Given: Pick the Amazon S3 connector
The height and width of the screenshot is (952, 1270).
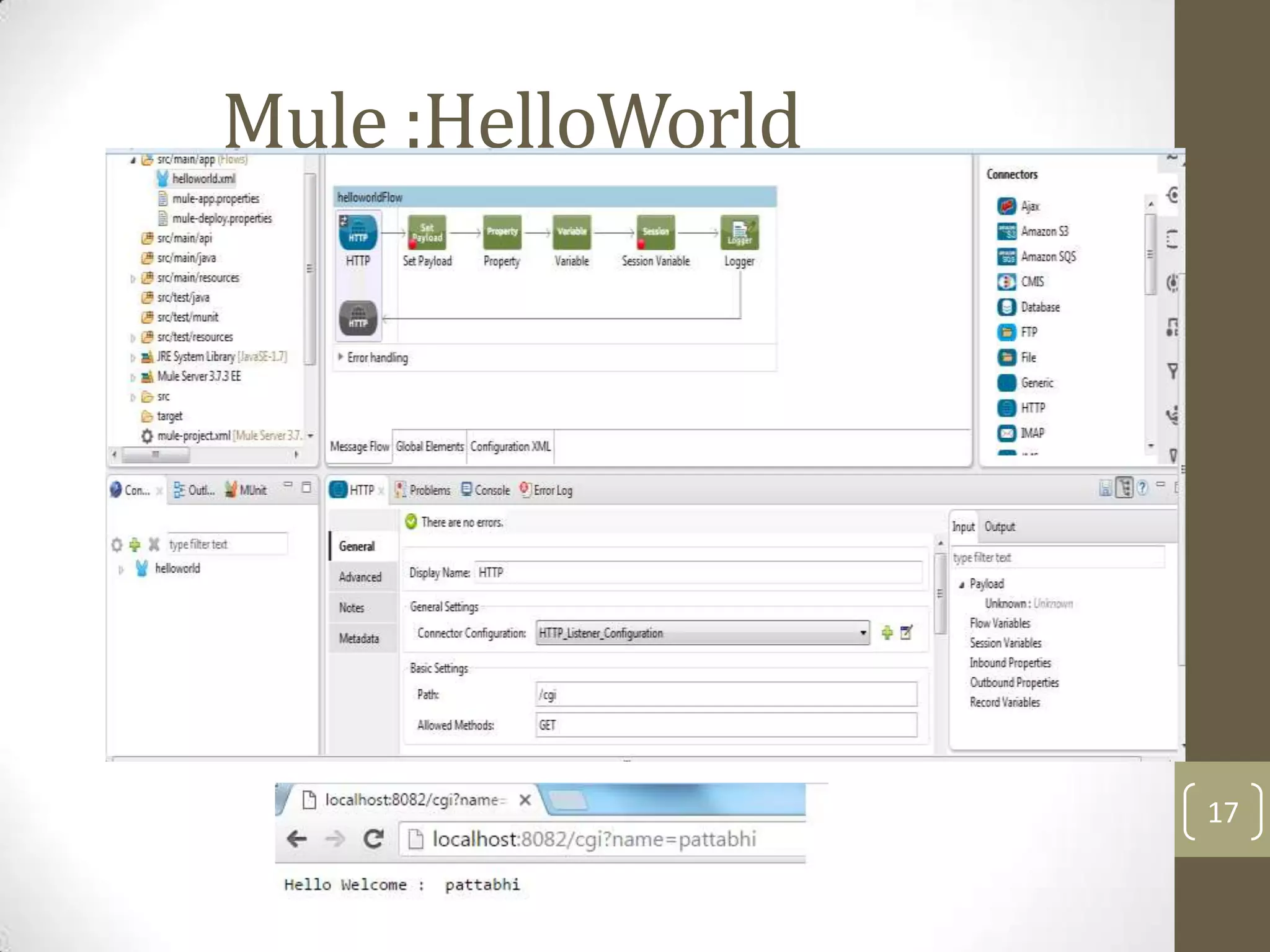Looking at the screenshot, I should click(1033, 231).
